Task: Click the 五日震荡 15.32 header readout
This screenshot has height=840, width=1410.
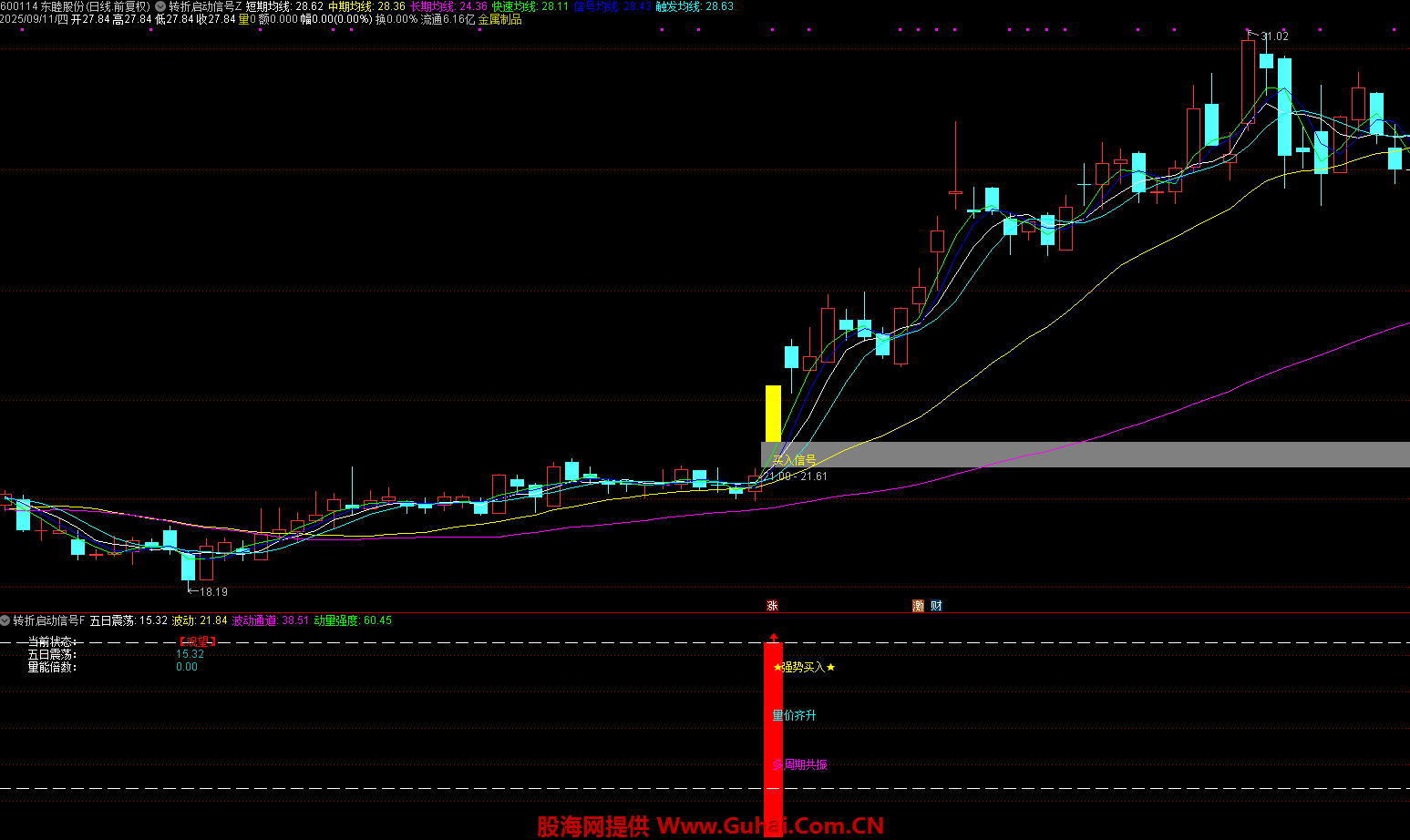Action: [x=129, y=620]
